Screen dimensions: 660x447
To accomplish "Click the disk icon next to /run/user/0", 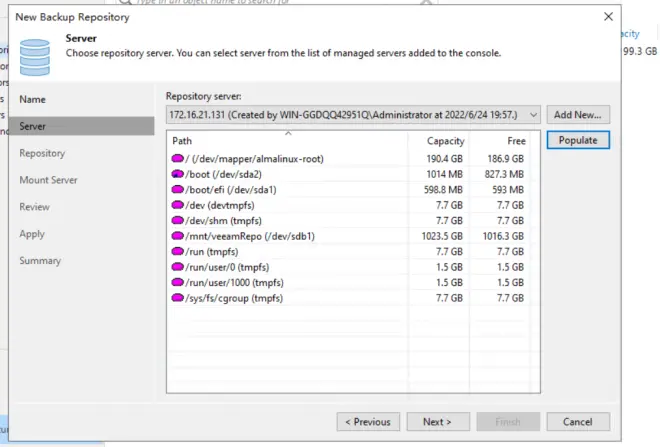I will click(178, 267).
